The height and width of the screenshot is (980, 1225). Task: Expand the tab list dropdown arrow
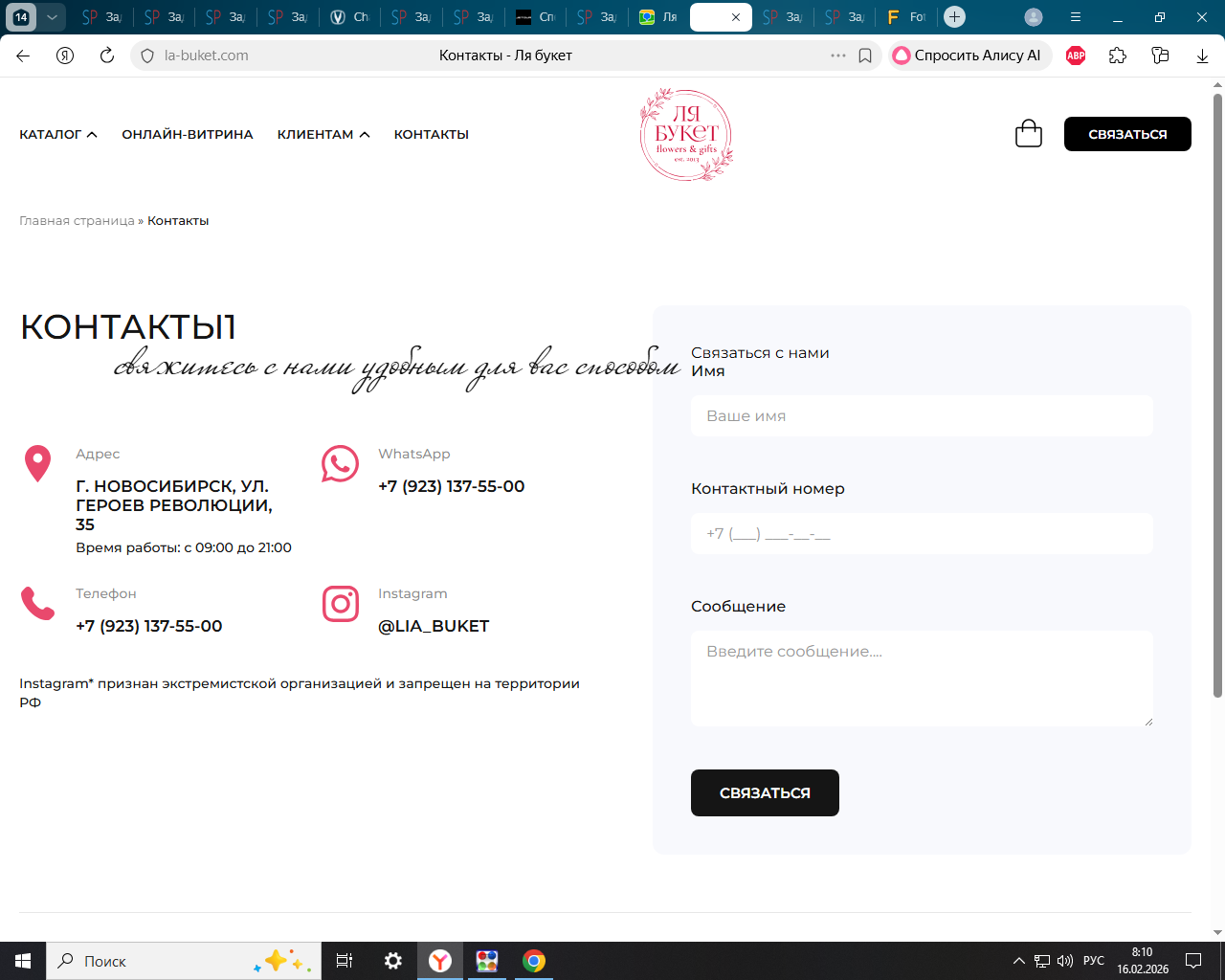pyautogui.click(x=52, y=17)
